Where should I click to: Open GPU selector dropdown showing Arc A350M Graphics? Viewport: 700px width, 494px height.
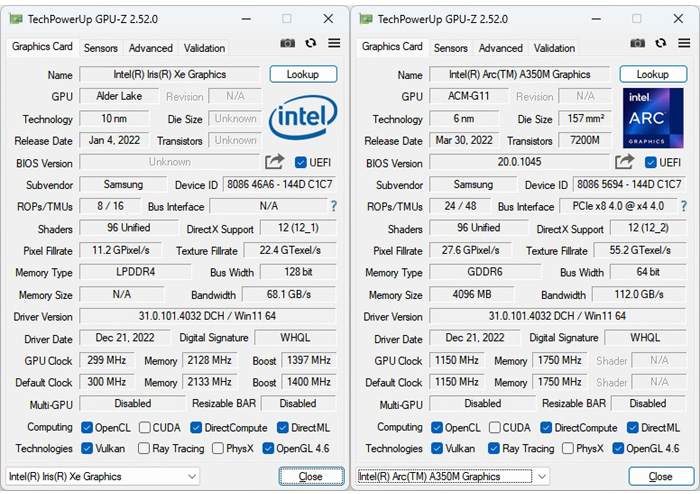[x=452, y=476]
